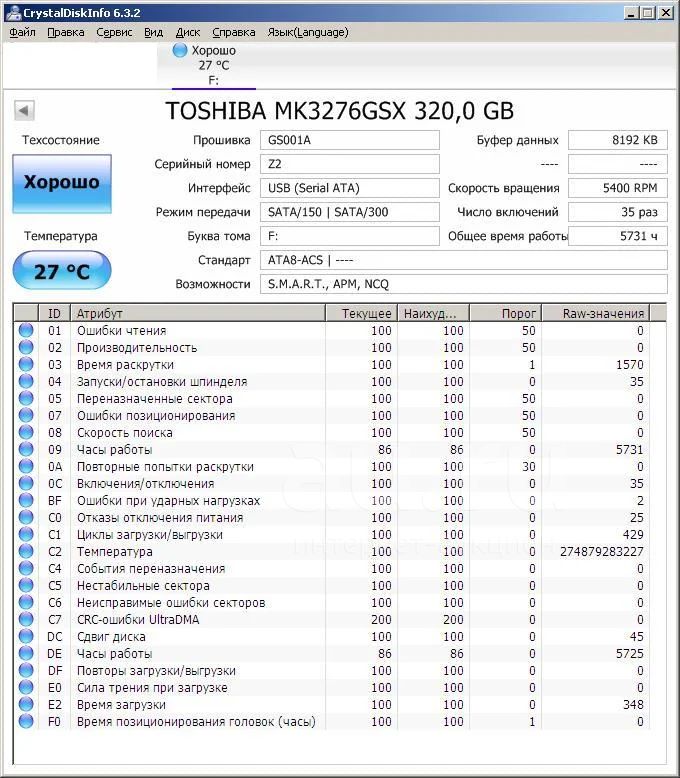Click Общее время работы value 5731 ч
This screenshot has height=778, width=680.
(x=617, y=236)
